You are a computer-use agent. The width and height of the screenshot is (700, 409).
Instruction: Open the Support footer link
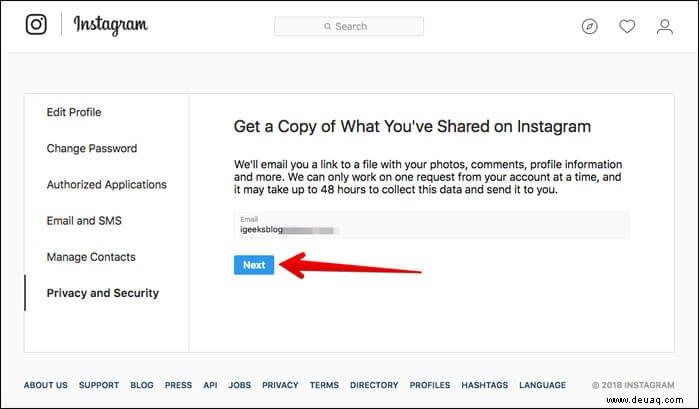click(99, 385)
